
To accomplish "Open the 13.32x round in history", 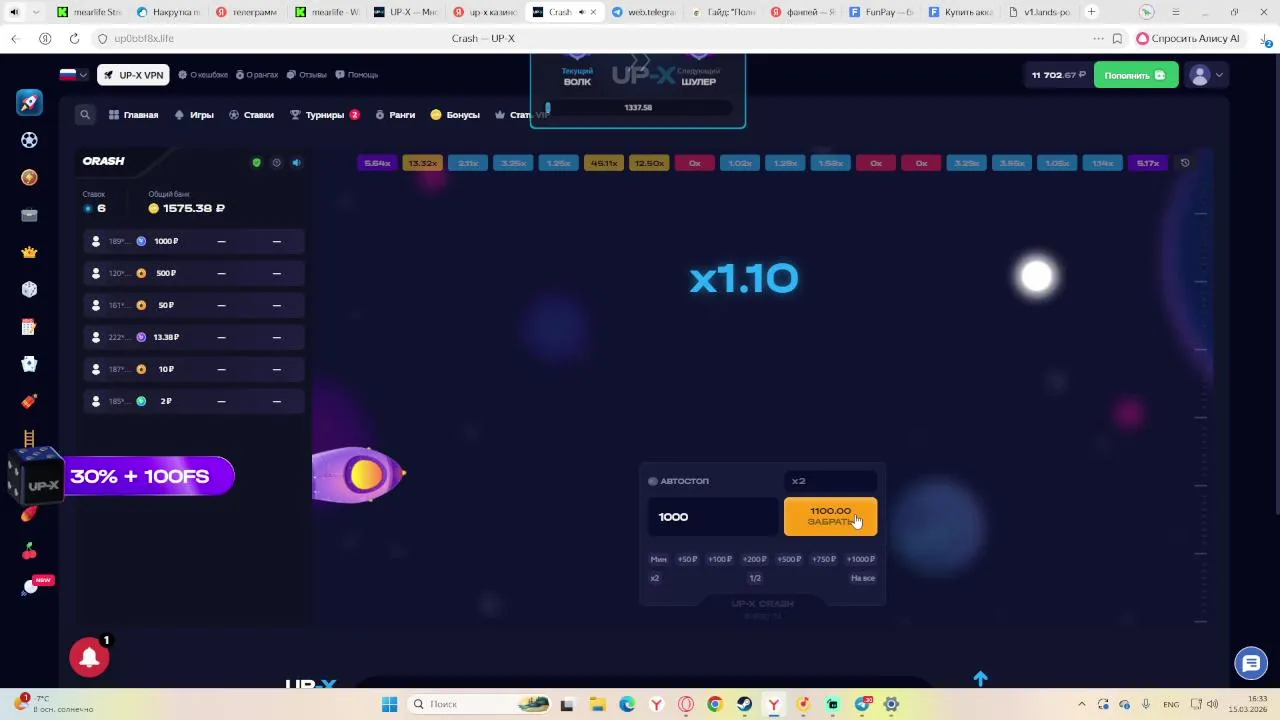I will (422, 163).
